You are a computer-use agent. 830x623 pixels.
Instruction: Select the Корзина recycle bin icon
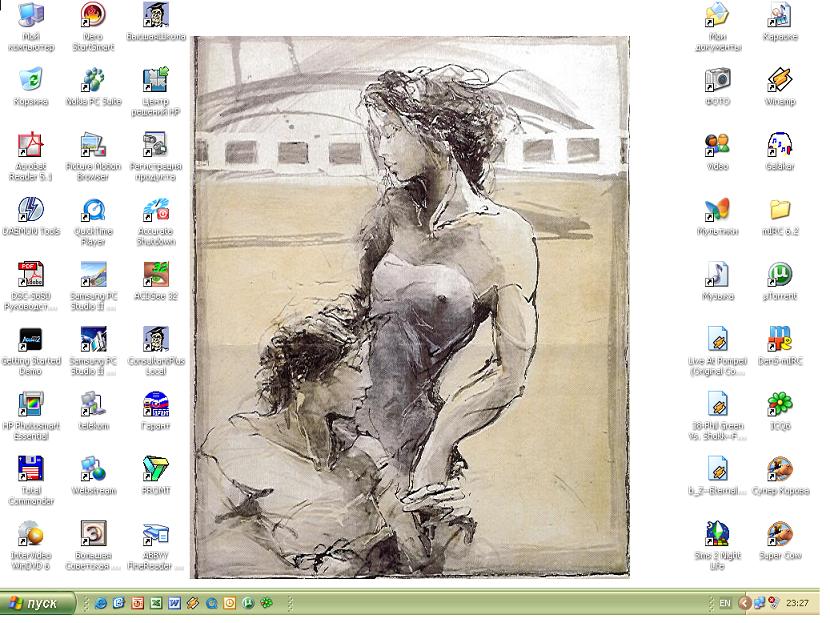[x=31, y=80]
